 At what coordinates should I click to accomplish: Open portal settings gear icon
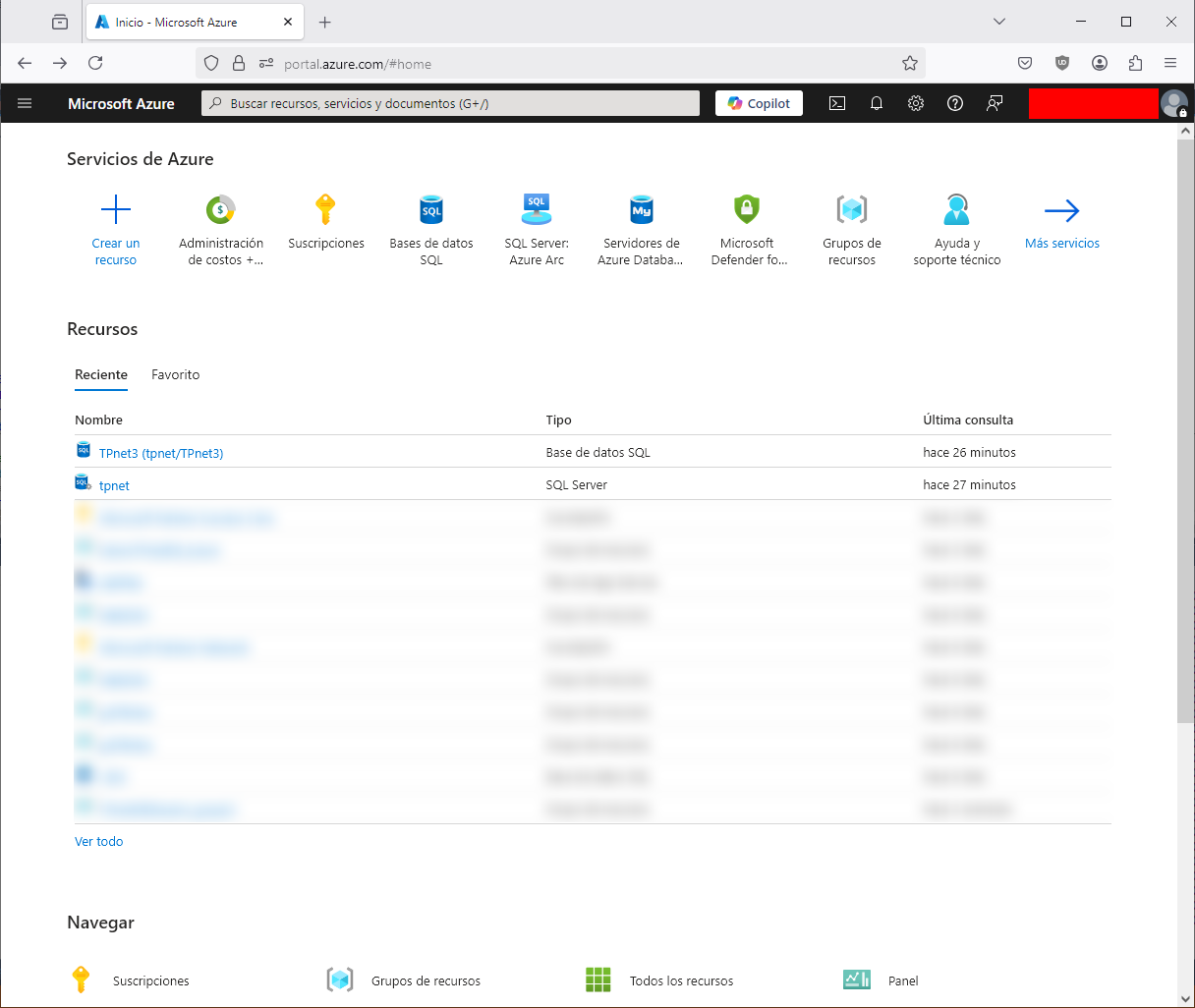[916, 103]
